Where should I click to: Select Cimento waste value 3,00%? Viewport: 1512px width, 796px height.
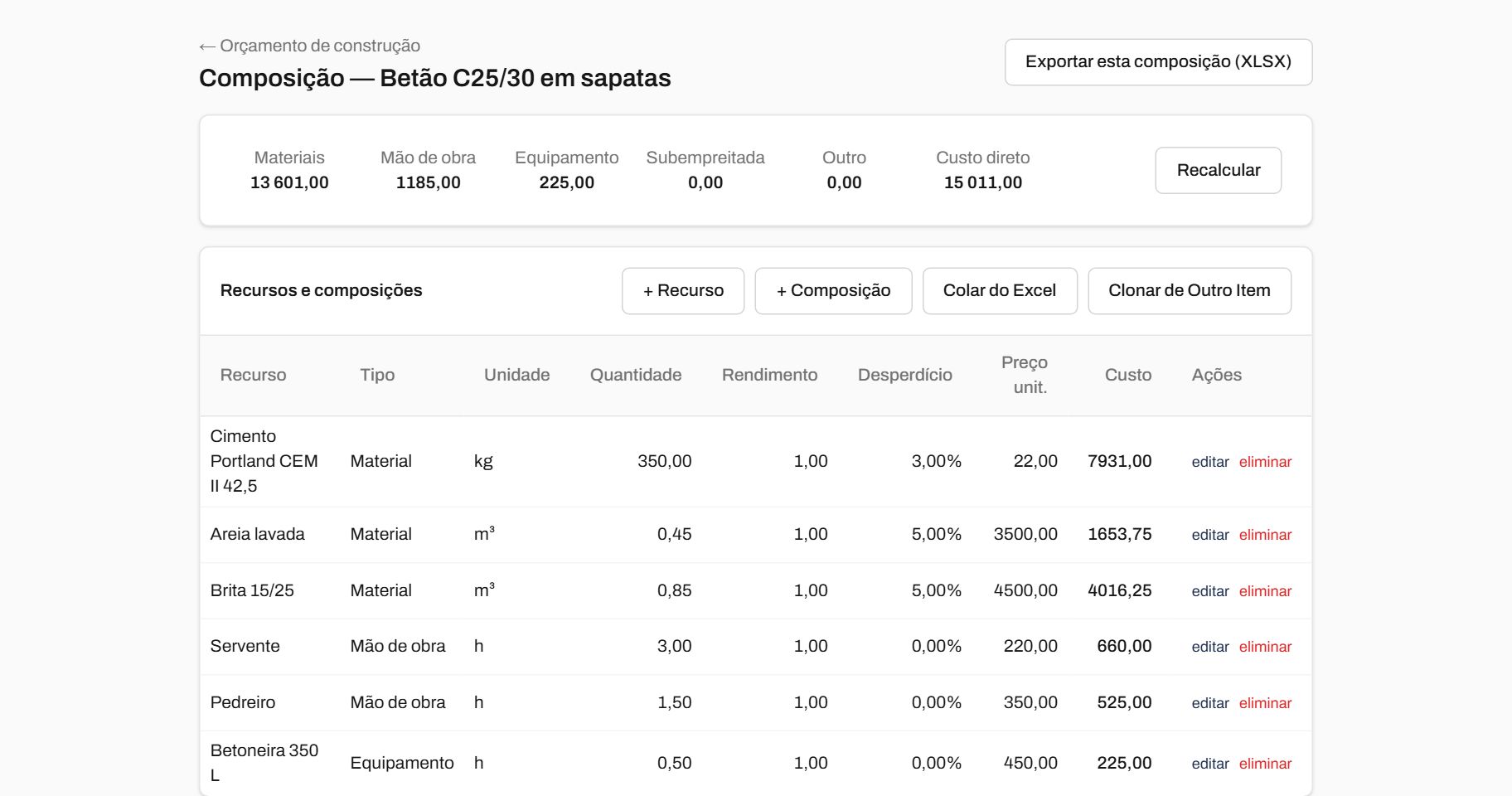coord(937,461)
